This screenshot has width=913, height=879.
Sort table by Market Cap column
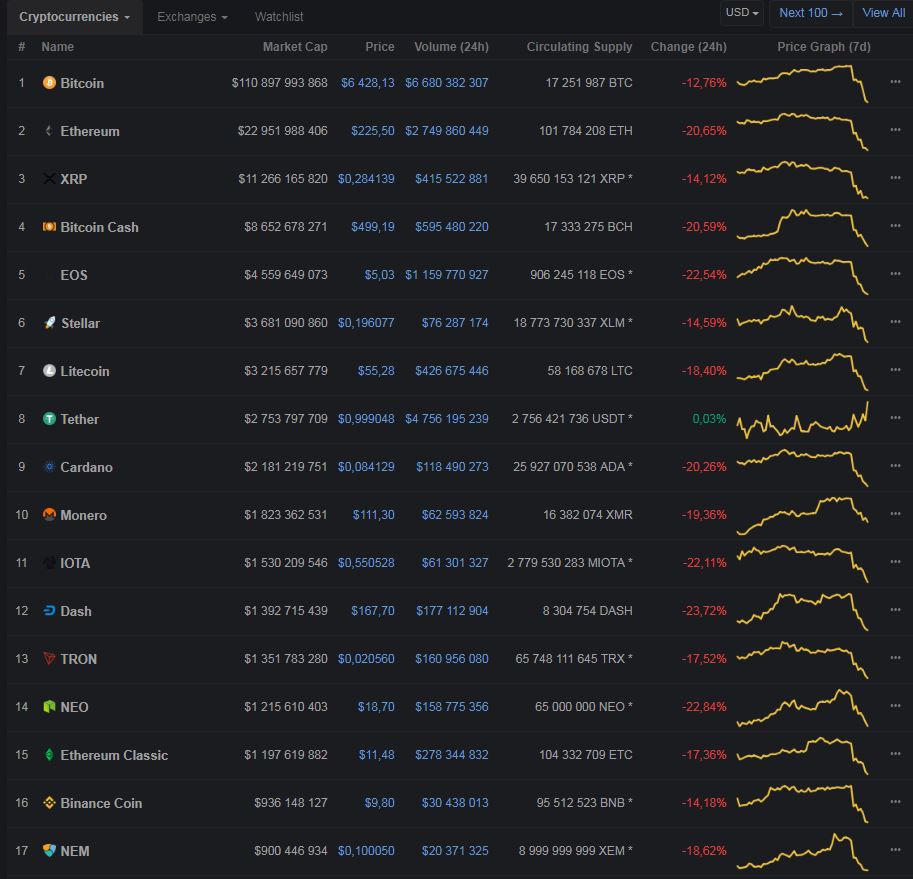tap(295, 47)
